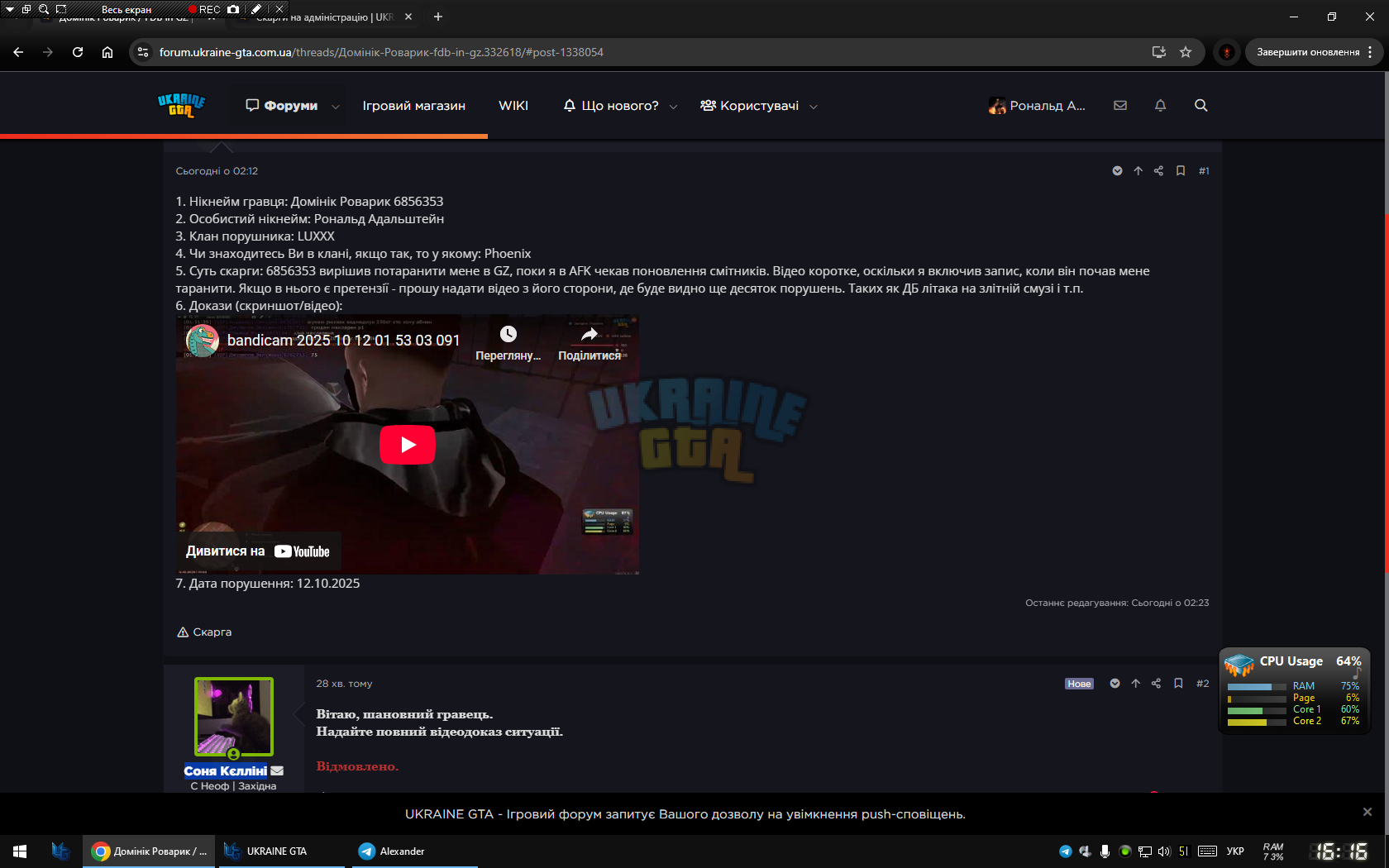Viewport: 1389px width, 868px height.
Task: Open forum notifications bell
Action: [1161, 106]
